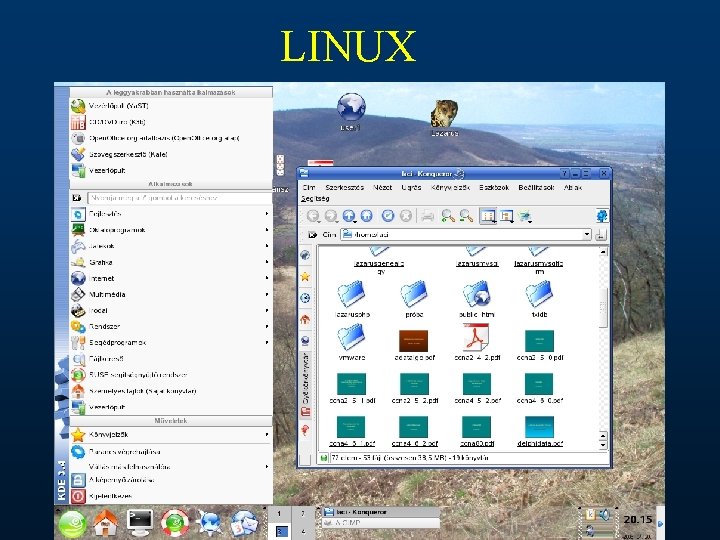
Task: Open the Home folder sidebar tab
Action: (x=305, y=319)
